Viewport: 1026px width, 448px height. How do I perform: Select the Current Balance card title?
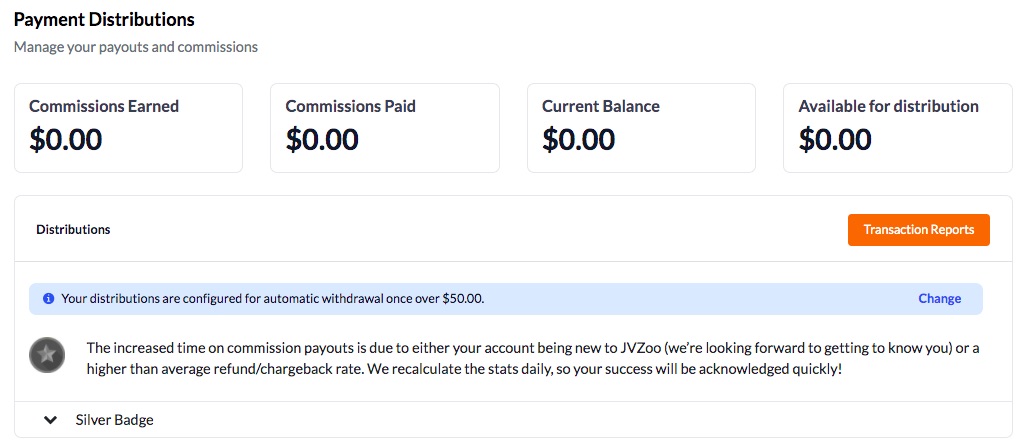600,106
